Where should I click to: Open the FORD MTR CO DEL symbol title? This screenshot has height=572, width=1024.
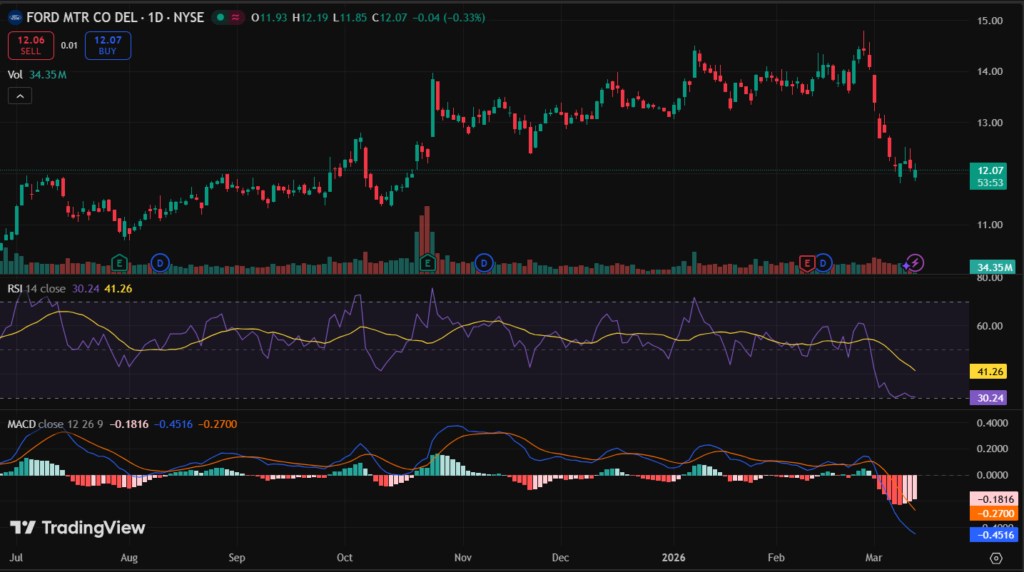(88, 17)
